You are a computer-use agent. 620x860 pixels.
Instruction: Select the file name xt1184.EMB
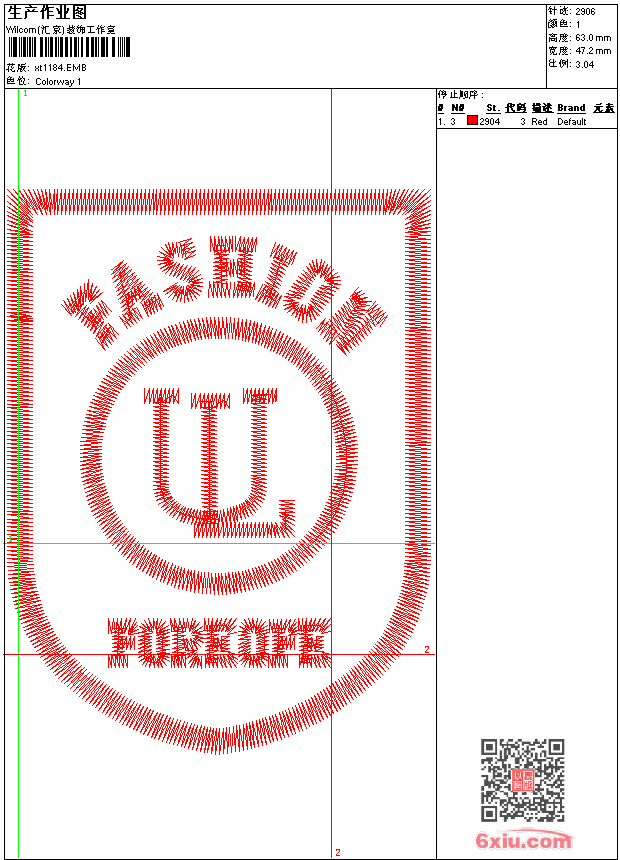(x=60, y=68)
